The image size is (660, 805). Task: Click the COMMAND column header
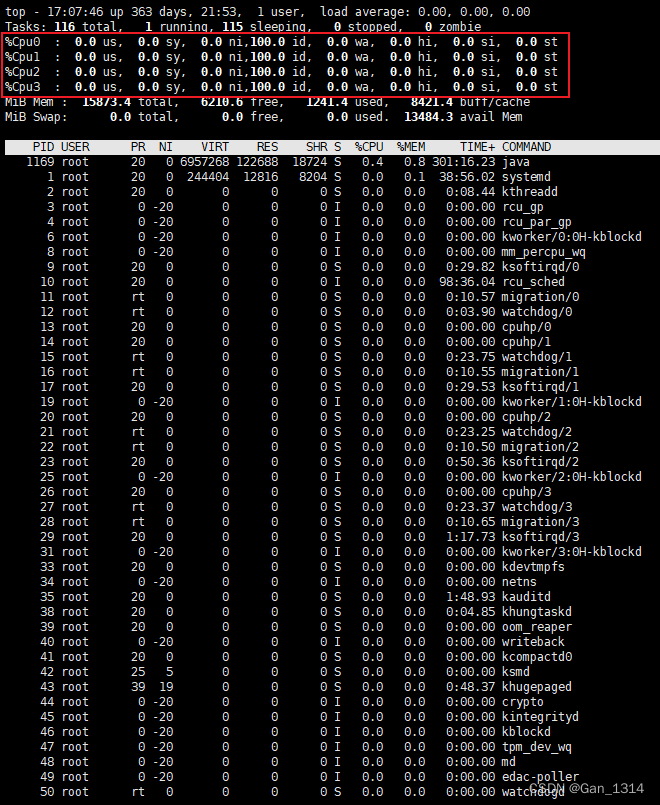(526, 147)
